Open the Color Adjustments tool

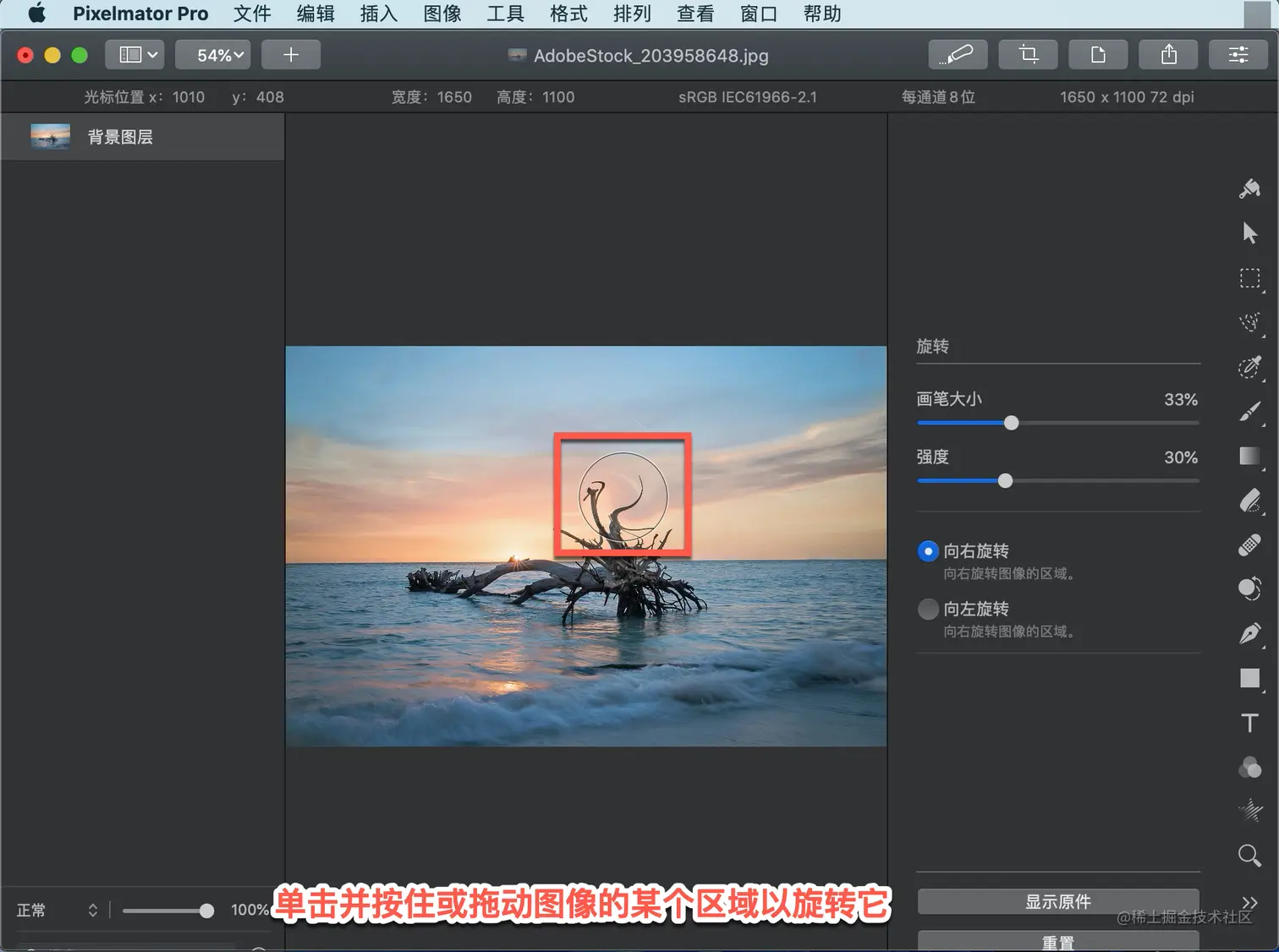point(1249,768)
